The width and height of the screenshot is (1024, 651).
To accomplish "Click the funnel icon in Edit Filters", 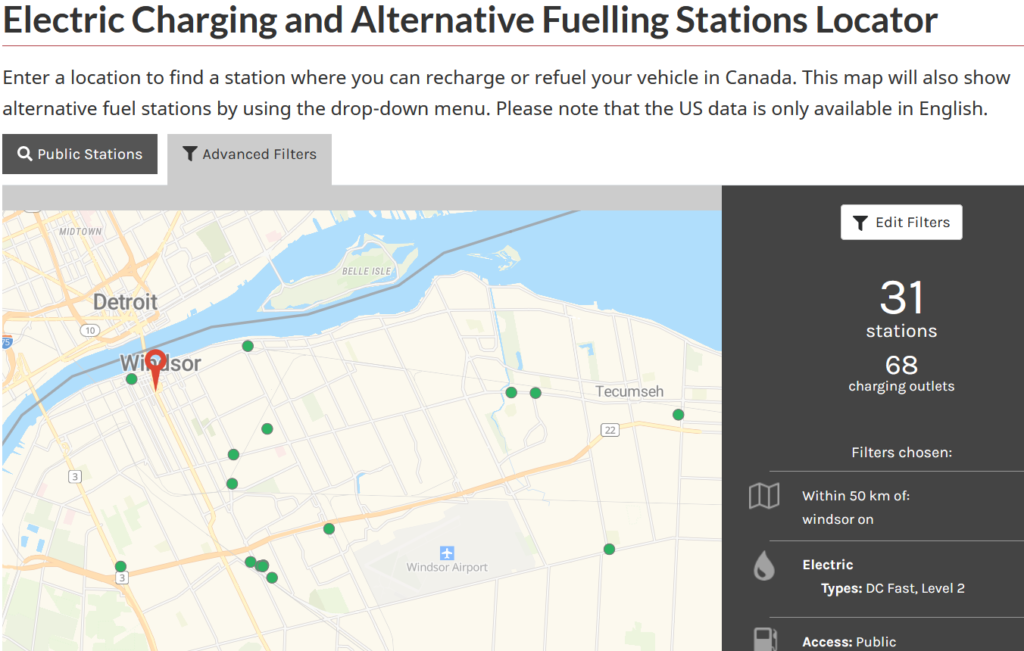I will [860, 223].
